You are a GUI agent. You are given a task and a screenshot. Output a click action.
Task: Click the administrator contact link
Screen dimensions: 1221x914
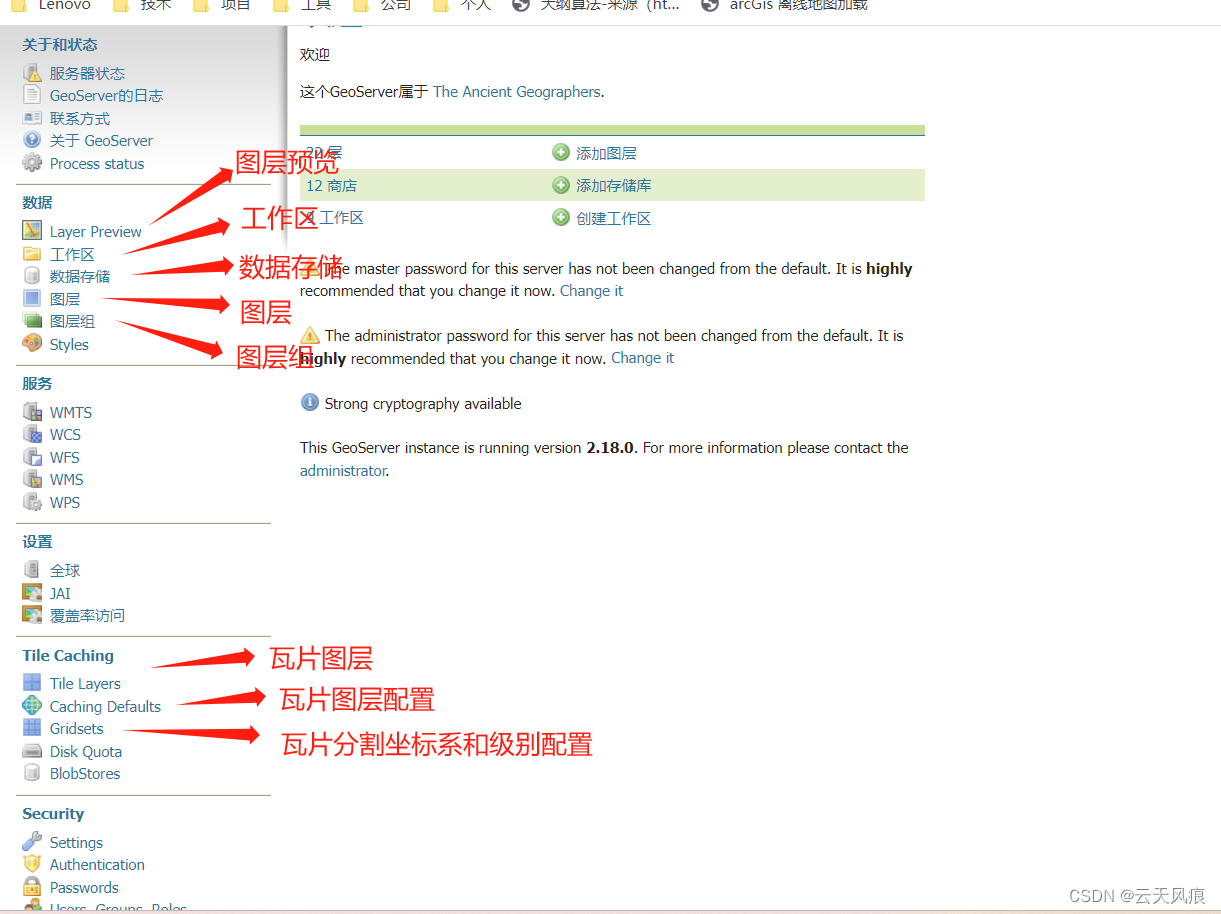(342, 471)
